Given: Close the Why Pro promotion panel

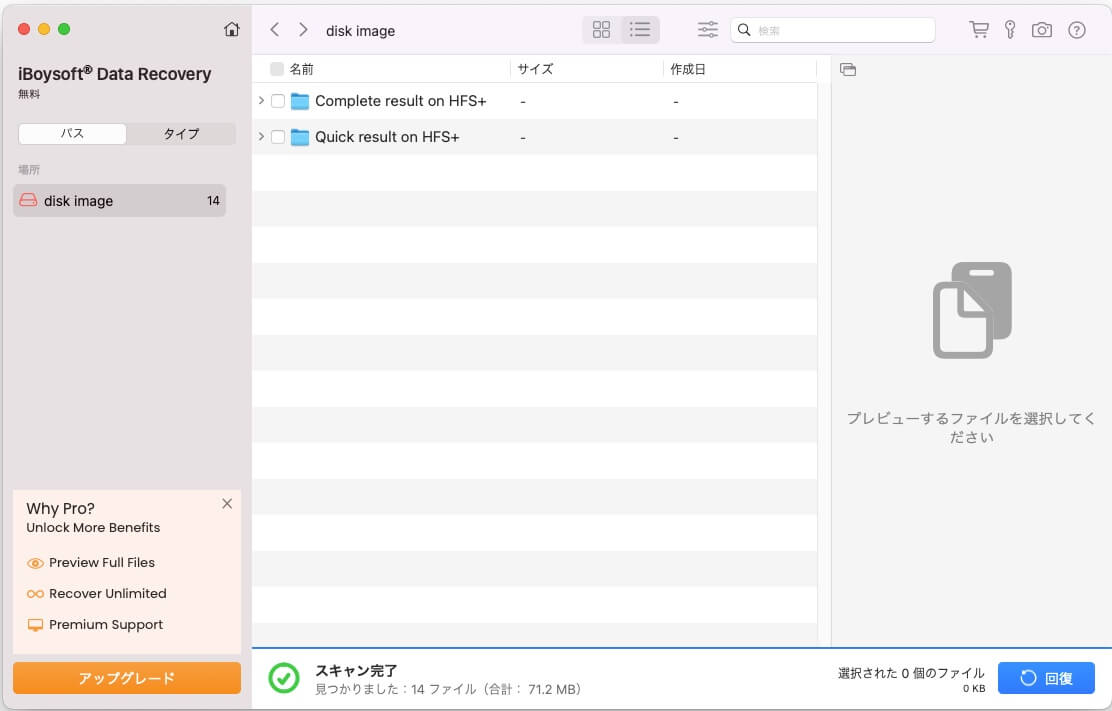Looking at the screenshot, I should click(x=227, y=504).
